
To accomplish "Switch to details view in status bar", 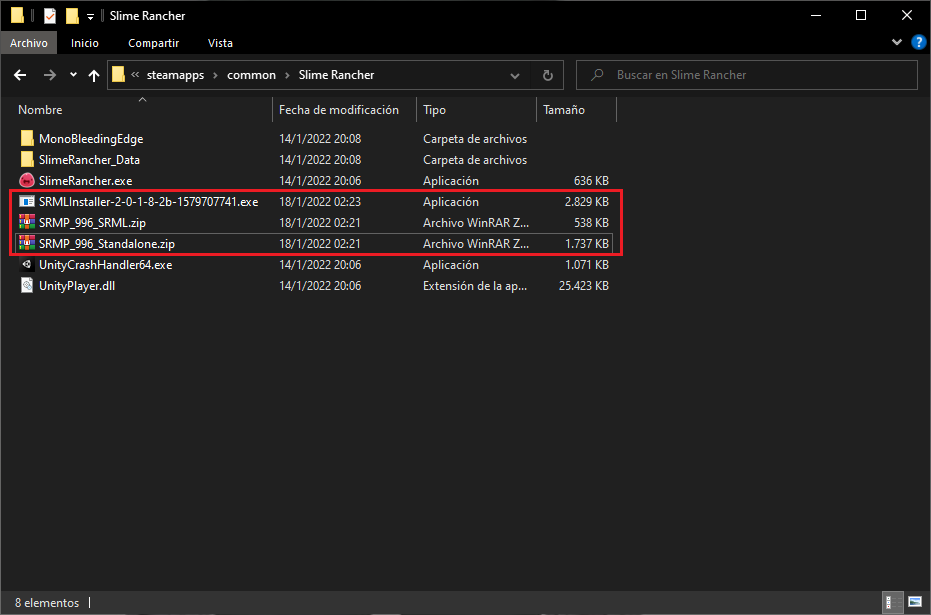I will [891, 602].
